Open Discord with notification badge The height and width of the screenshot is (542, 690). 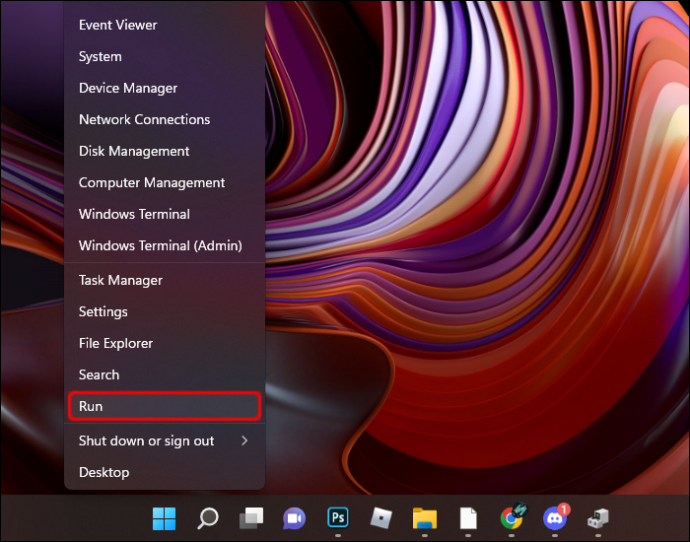click(x=555, y=517)
